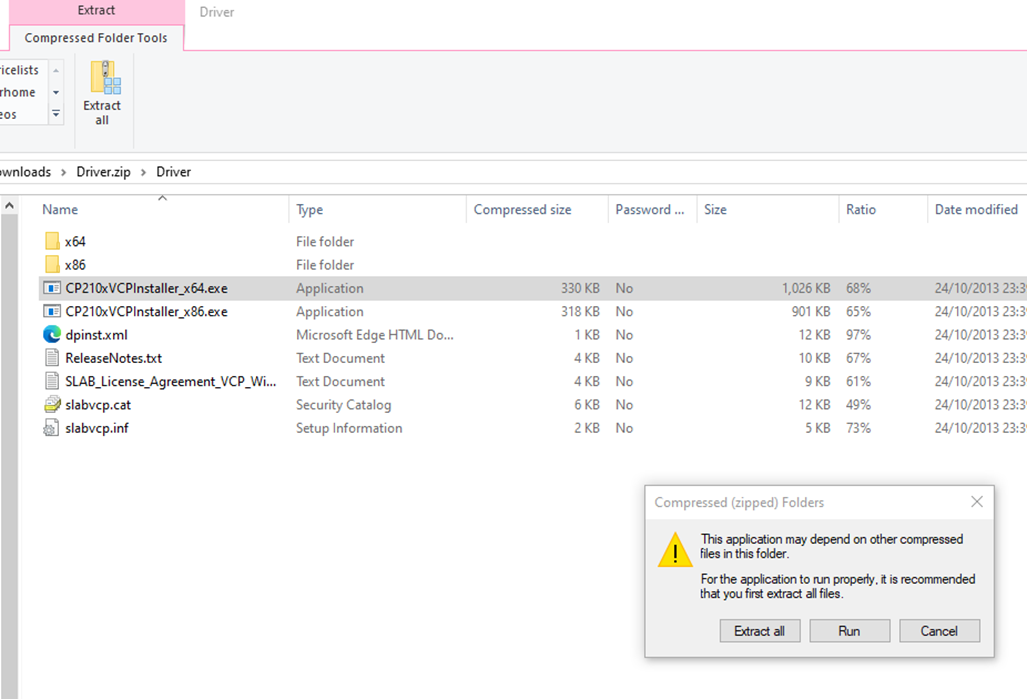Click the slabvcp.inf setup file icon
1027x699 pixels.
(x=51, y=428)
